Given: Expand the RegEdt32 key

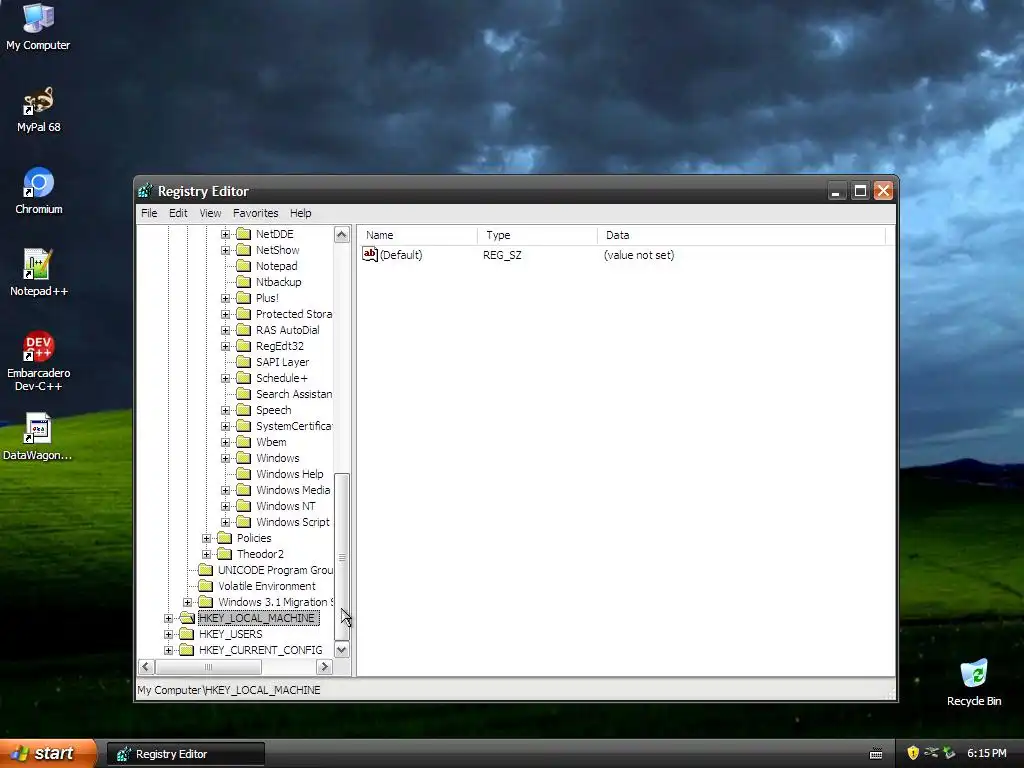Looking at the screenshot, I should [x=225, y=346].
